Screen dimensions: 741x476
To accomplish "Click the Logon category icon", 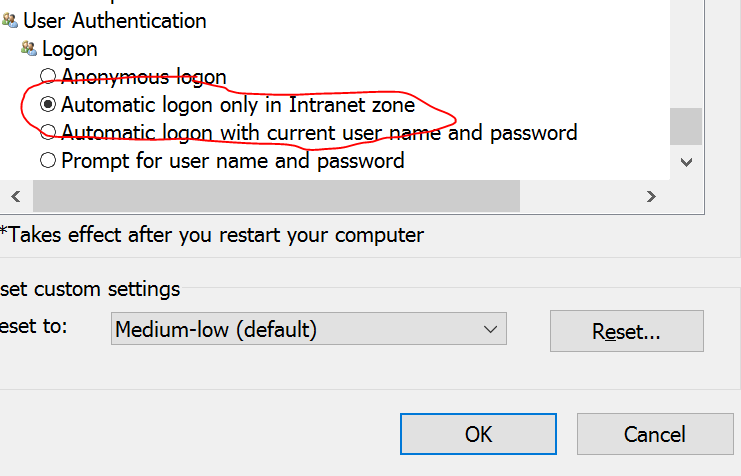I will 29,48.
